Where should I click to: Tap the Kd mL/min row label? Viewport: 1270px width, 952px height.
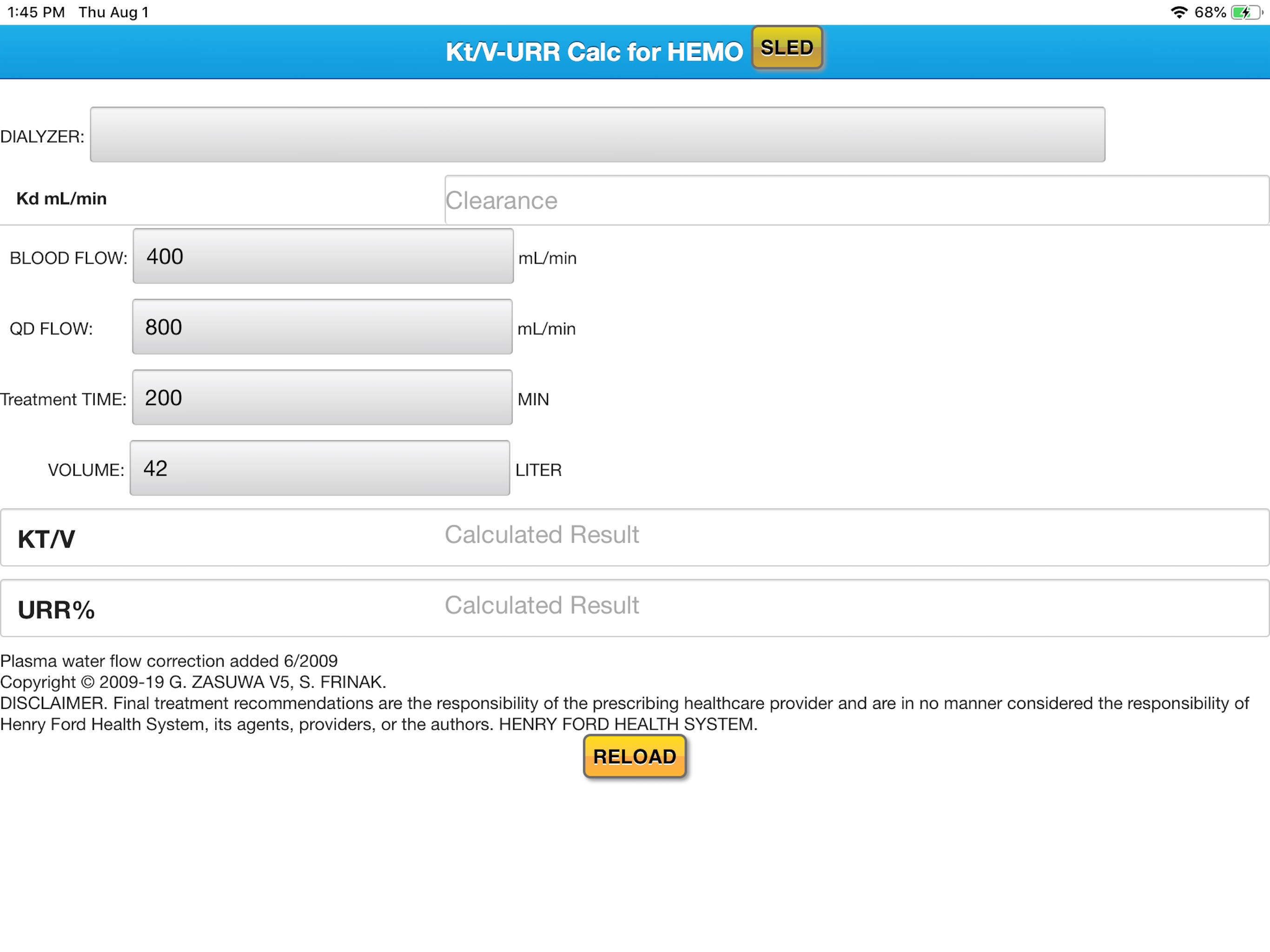pyautogui.click(x=61, y=198)
